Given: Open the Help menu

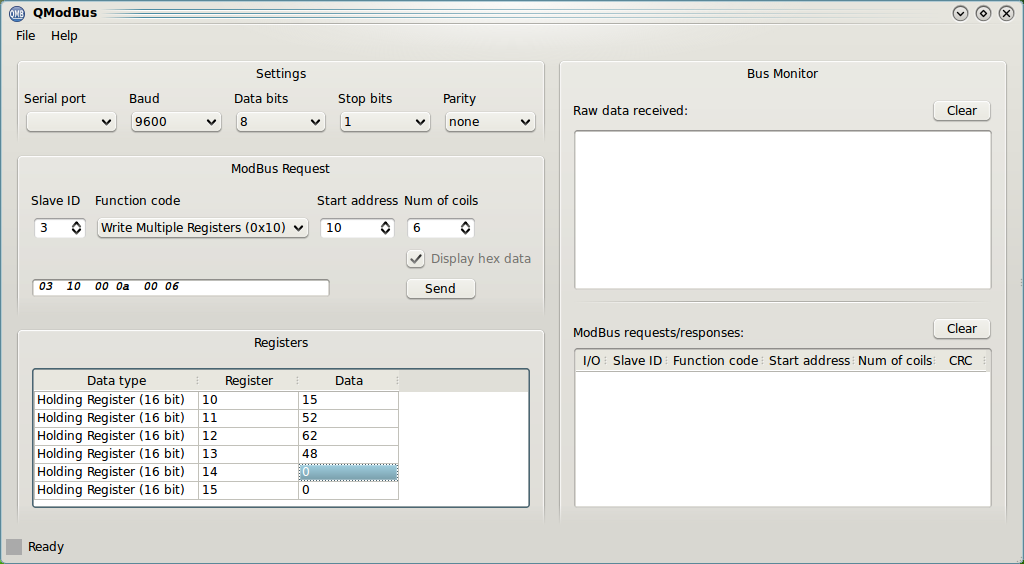Looking at the screenshot, I should (x=64, y=36).
